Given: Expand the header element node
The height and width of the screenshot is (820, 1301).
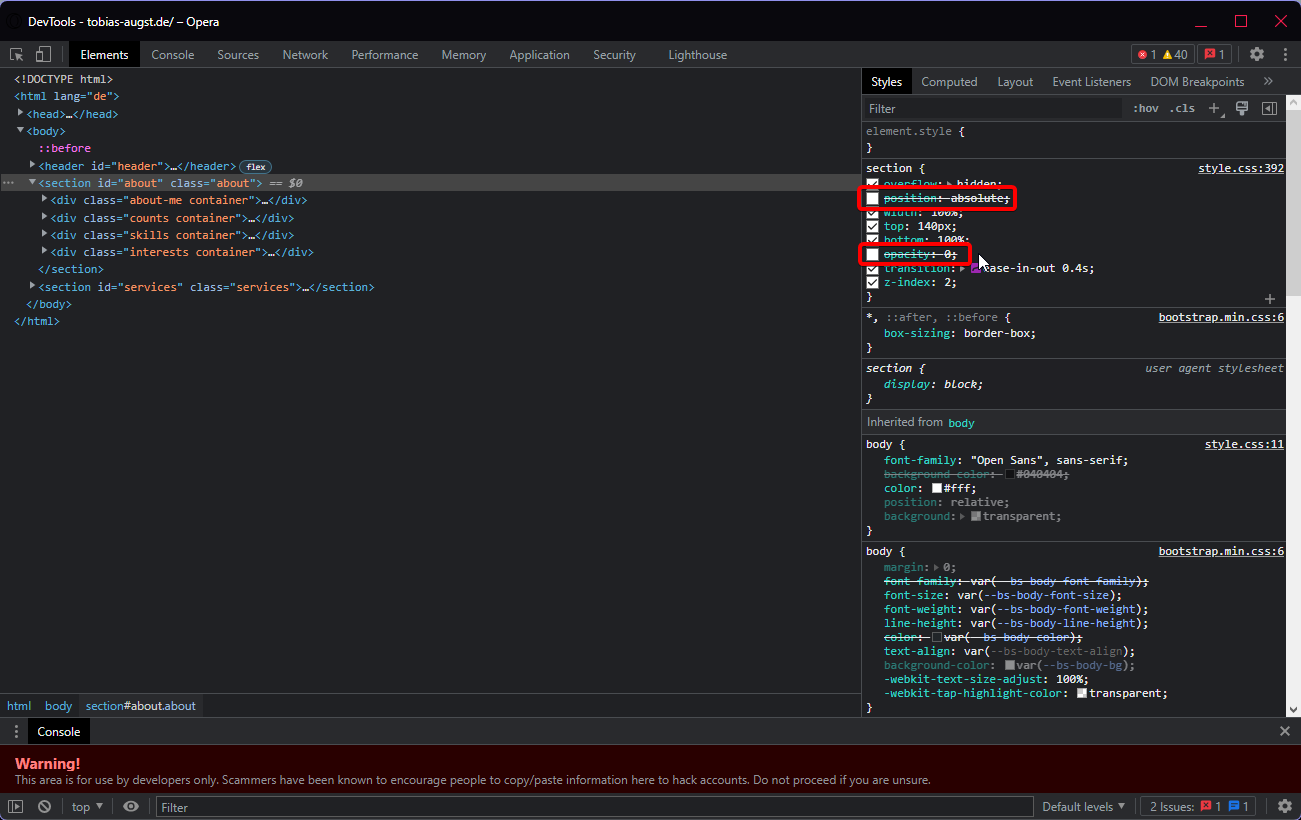Looking at the screenshot, I should click(33, 166).
